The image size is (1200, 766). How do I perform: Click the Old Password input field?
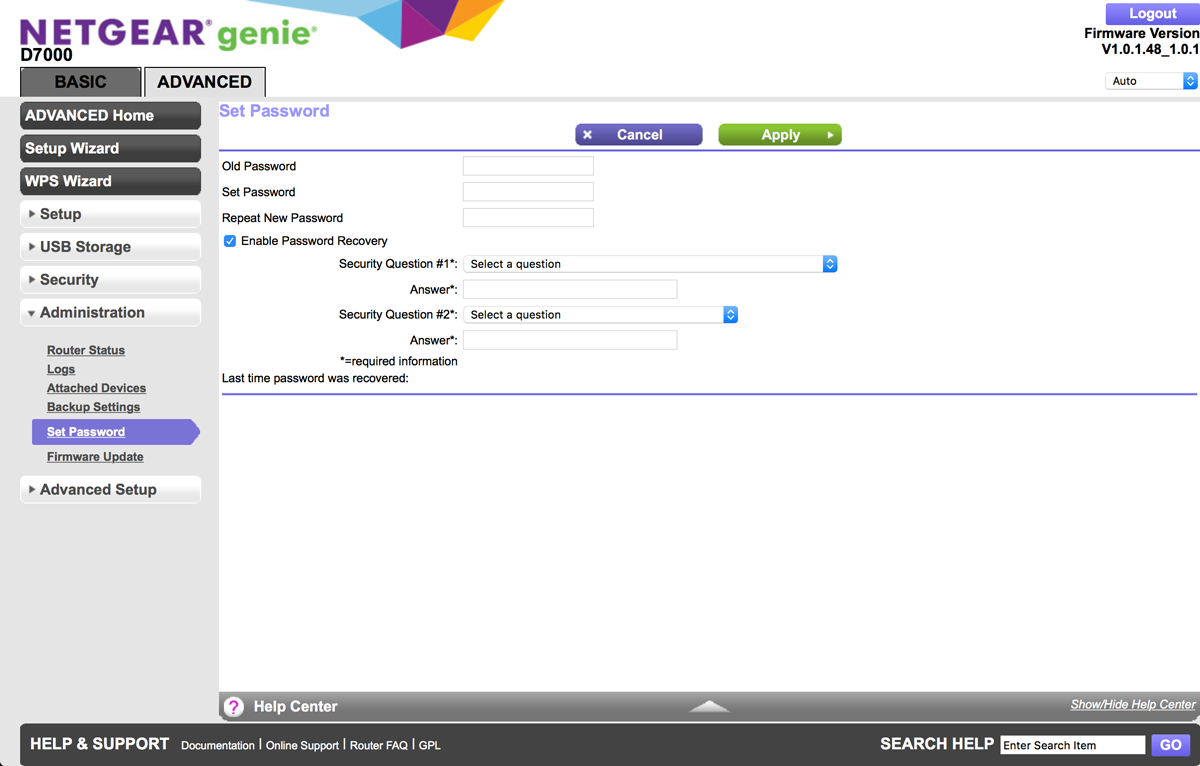tap(528, 166)
